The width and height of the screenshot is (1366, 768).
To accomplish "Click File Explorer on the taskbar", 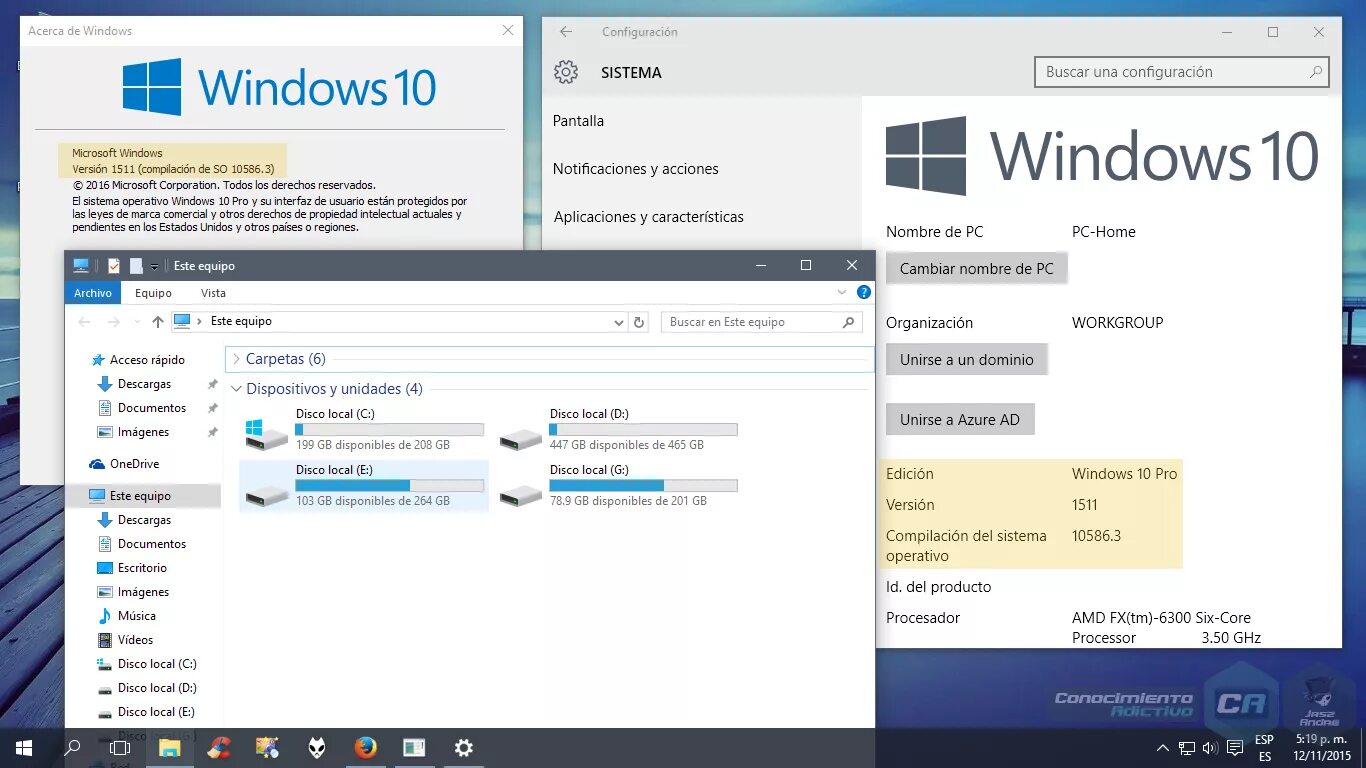I will point(170,747).
